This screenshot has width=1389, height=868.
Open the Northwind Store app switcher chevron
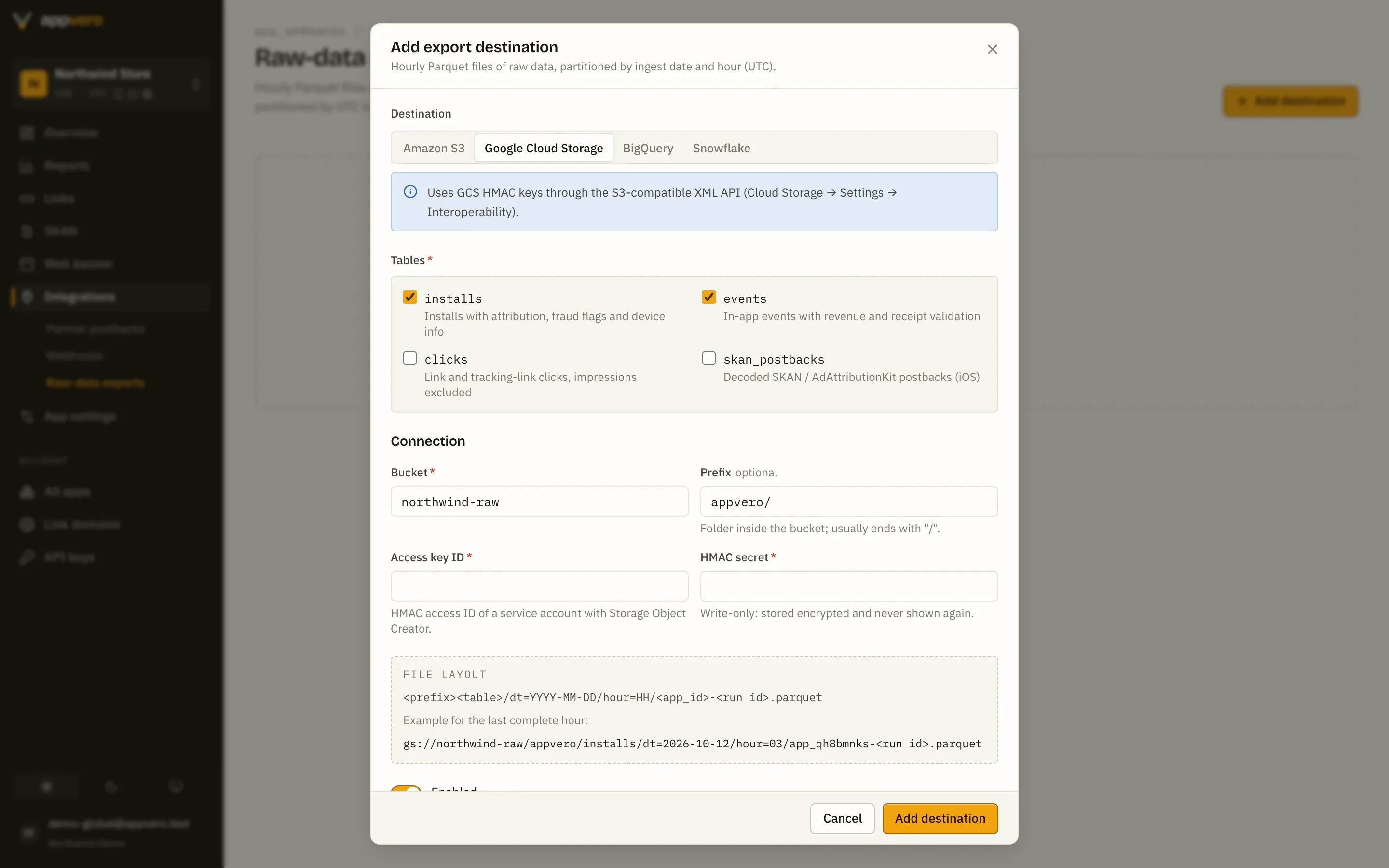tap(196, 84)
